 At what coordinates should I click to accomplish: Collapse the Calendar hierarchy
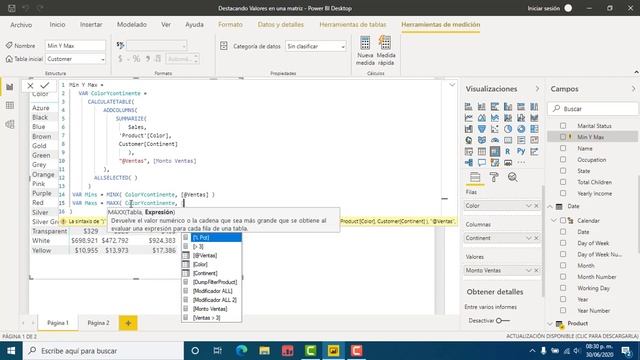[554, 220]
